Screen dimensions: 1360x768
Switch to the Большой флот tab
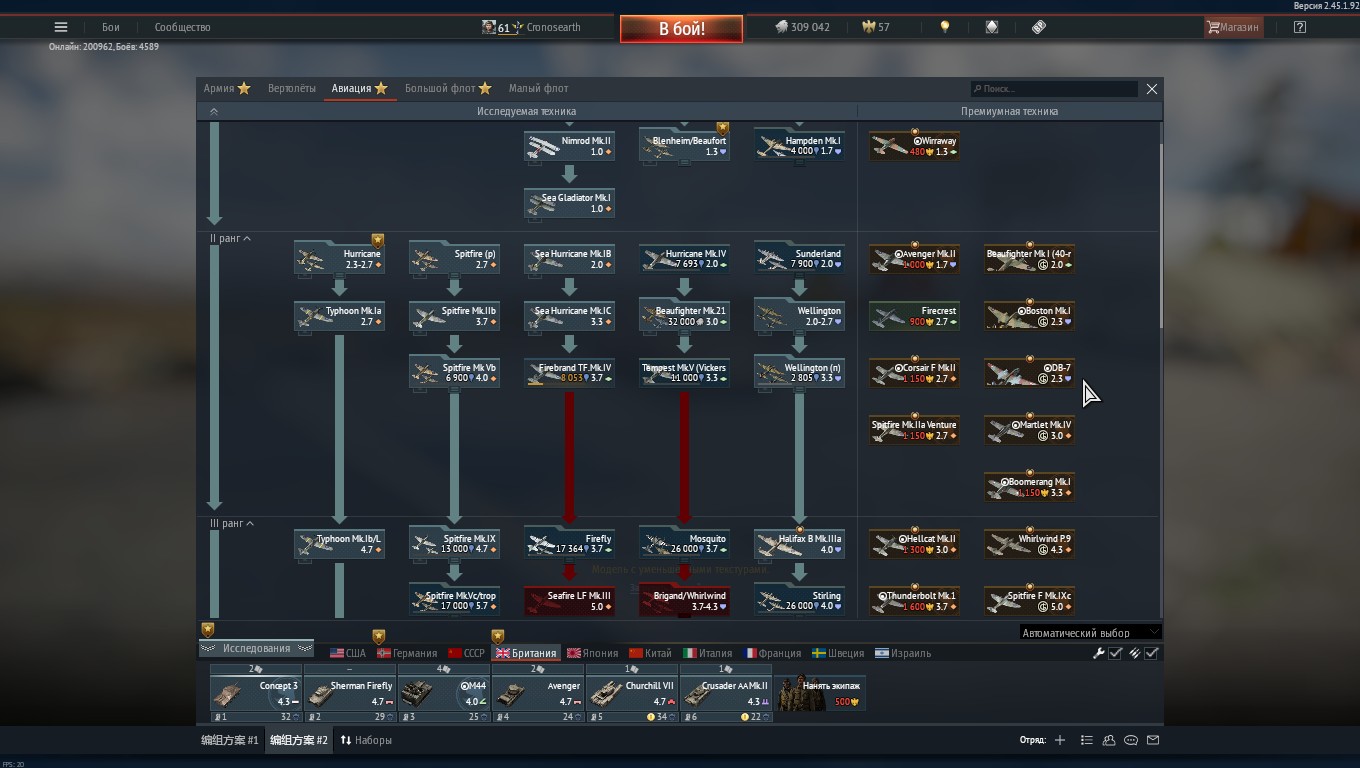[x=448, y=88]
